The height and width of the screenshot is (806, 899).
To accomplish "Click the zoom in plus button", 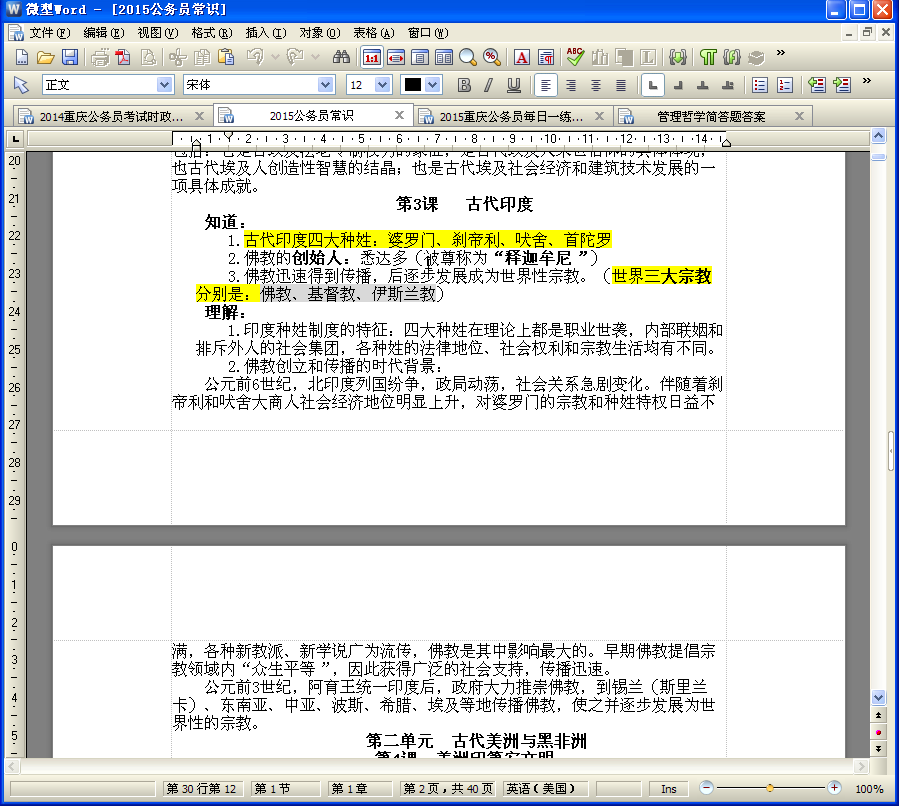I will 834,788.
